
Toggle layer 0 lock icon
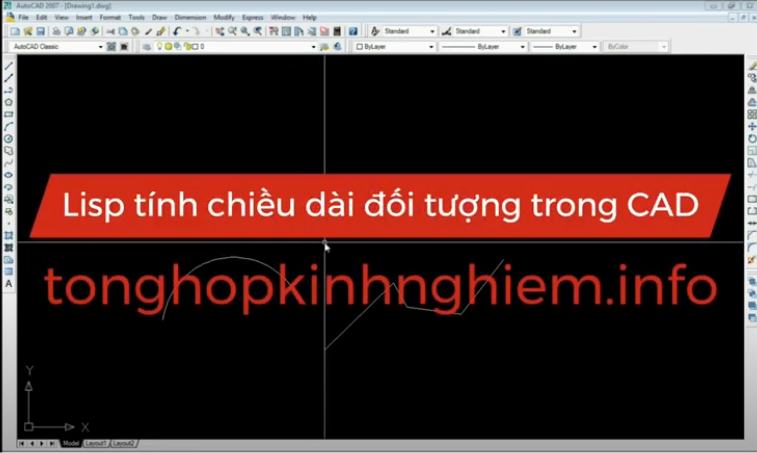coord(187,47)
